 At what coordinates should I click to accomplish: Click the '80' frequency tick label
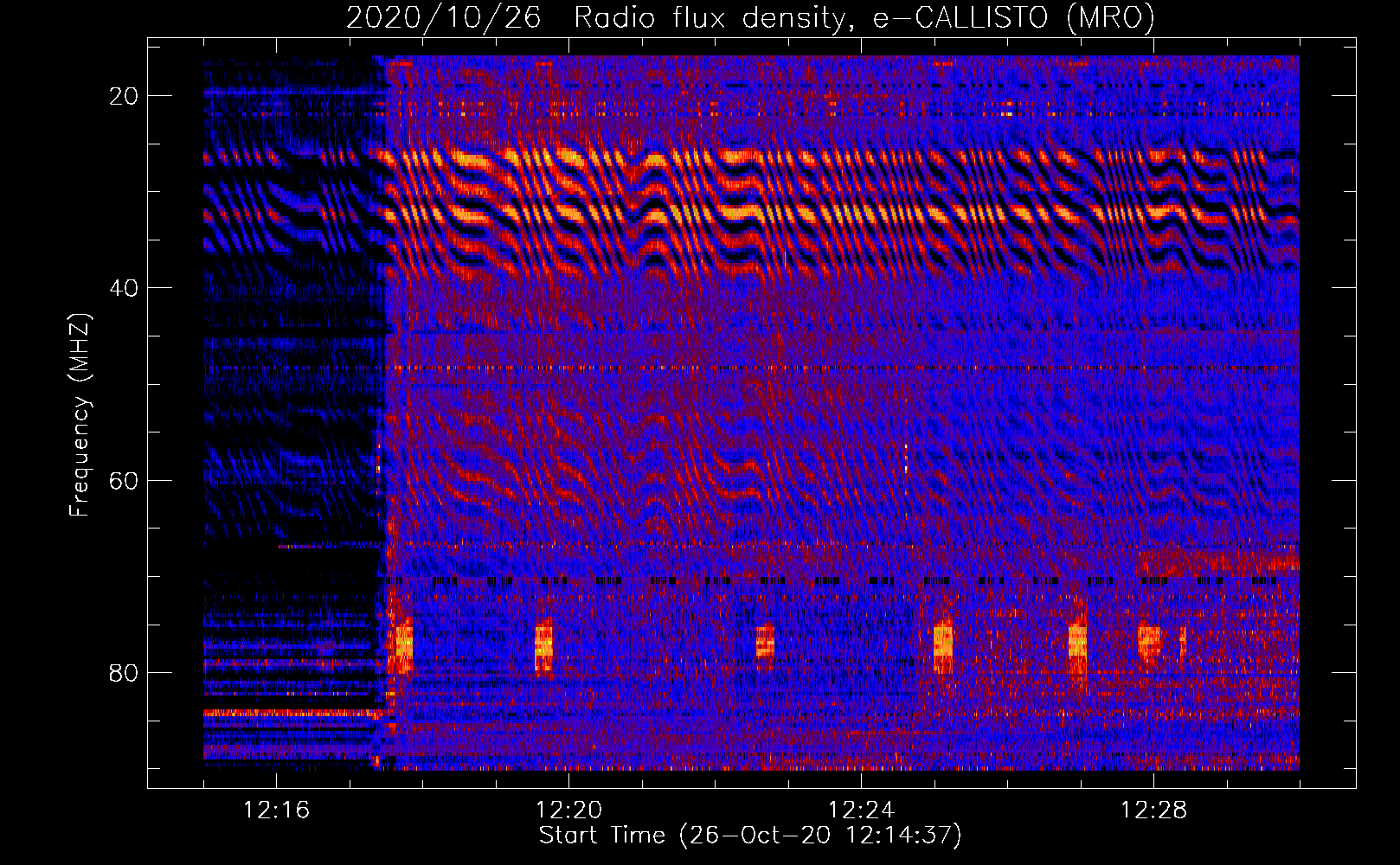(x=124, y=672)
